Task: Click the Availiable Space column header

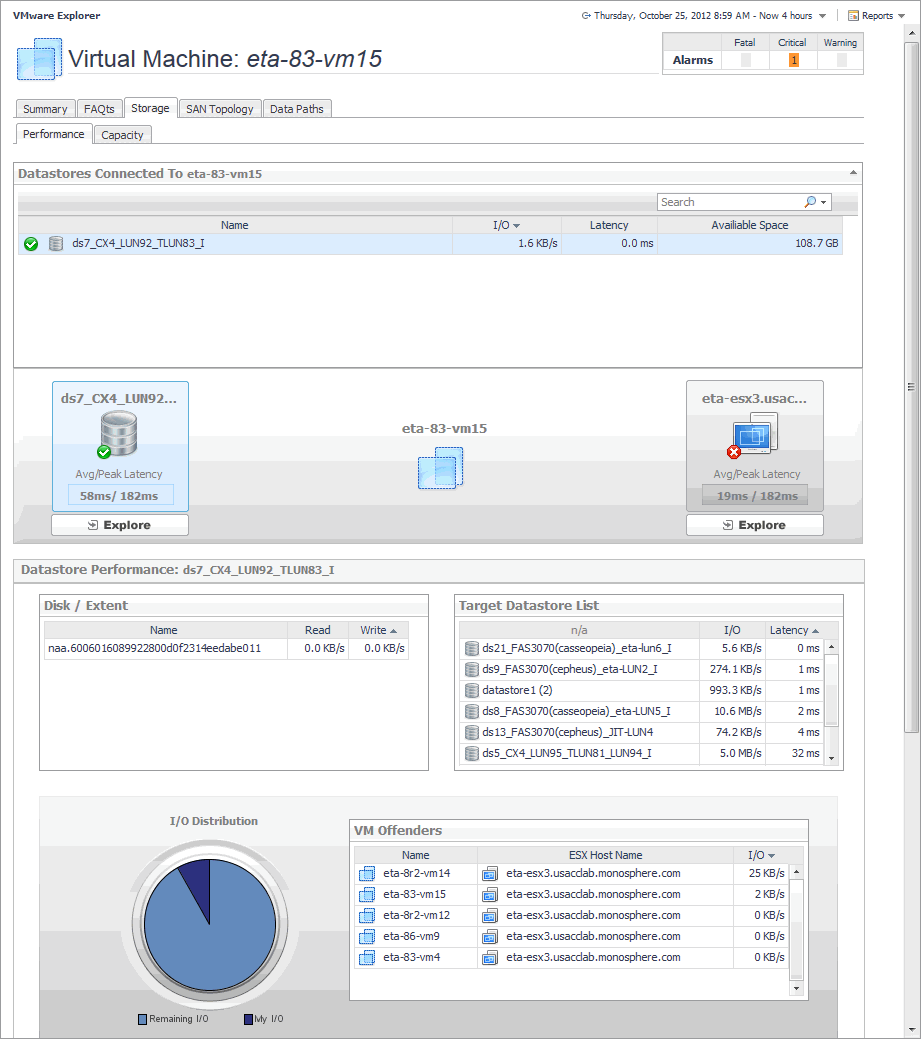Action: [750, 225]
